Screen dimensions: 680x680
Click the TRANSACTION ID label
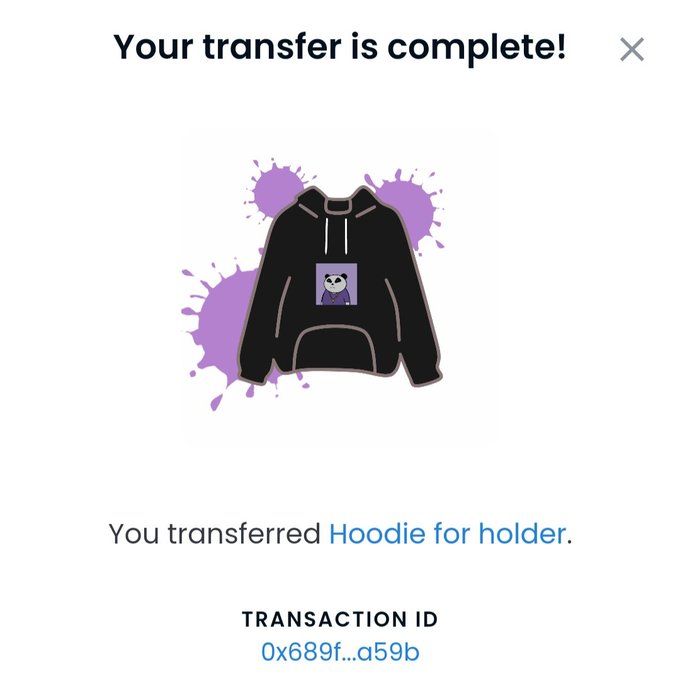tap(340, 619)
